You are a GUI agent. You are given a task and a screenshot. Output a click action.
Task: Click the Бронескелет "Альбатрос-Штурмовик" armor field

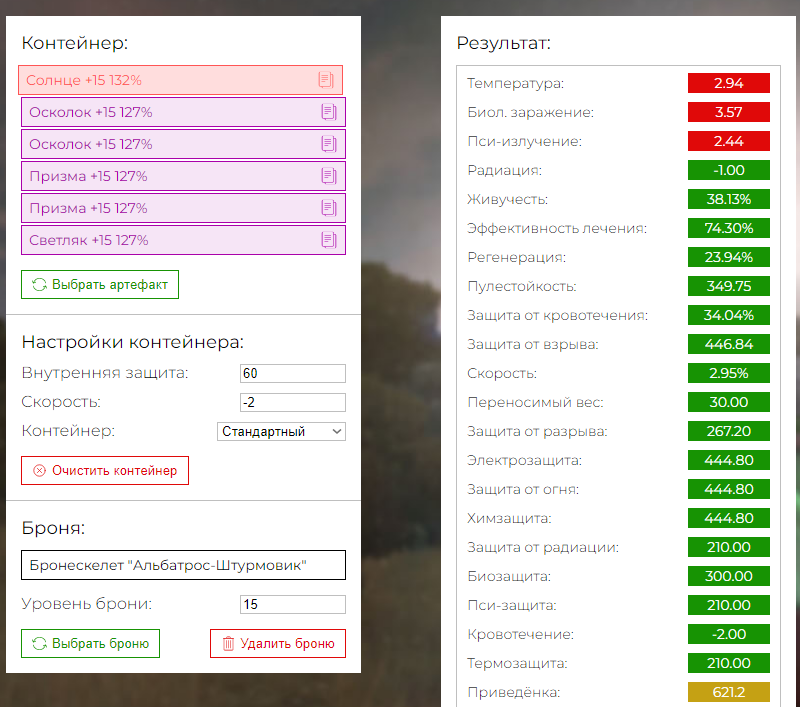183,566
